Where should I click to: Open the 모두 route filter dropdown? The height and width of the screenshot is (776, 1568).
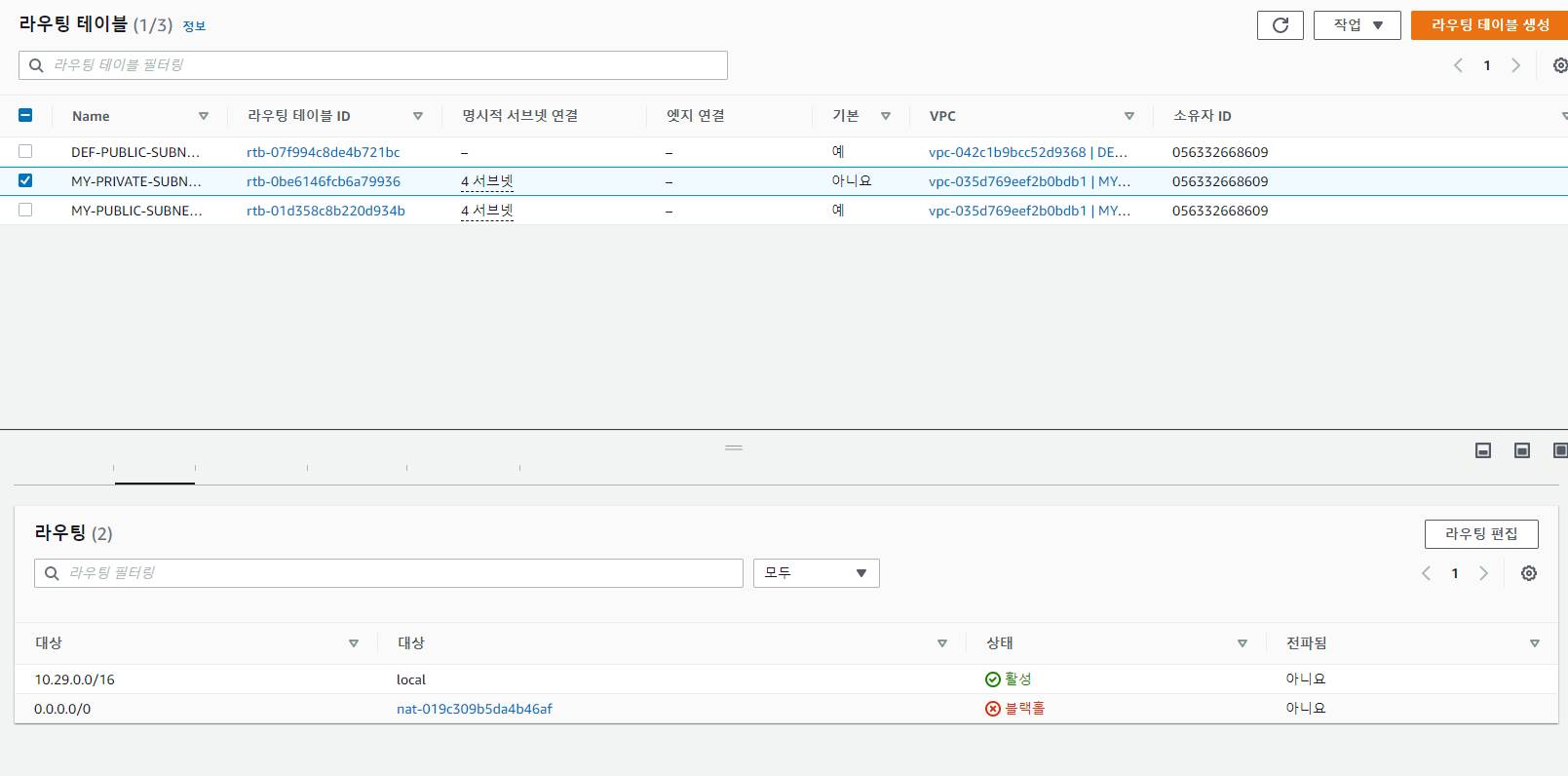tap(816, 573)
